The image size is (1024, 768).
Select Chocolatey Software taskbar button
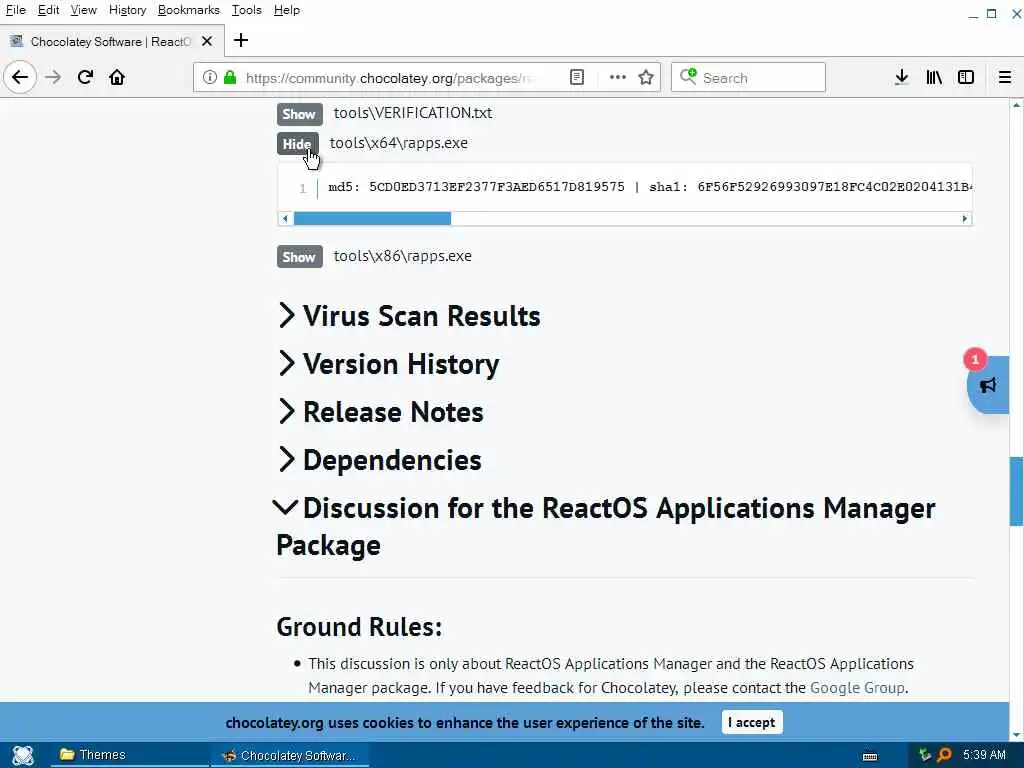tap(290, 756)
